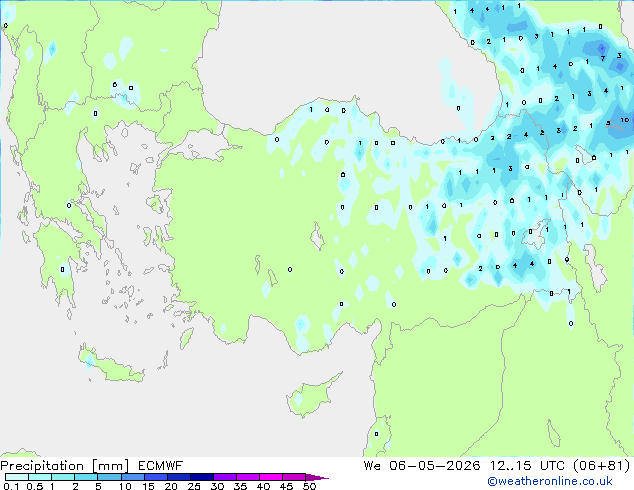Select the 15 mm legend swatch
634x490 pixels.
tap(155, 477)
